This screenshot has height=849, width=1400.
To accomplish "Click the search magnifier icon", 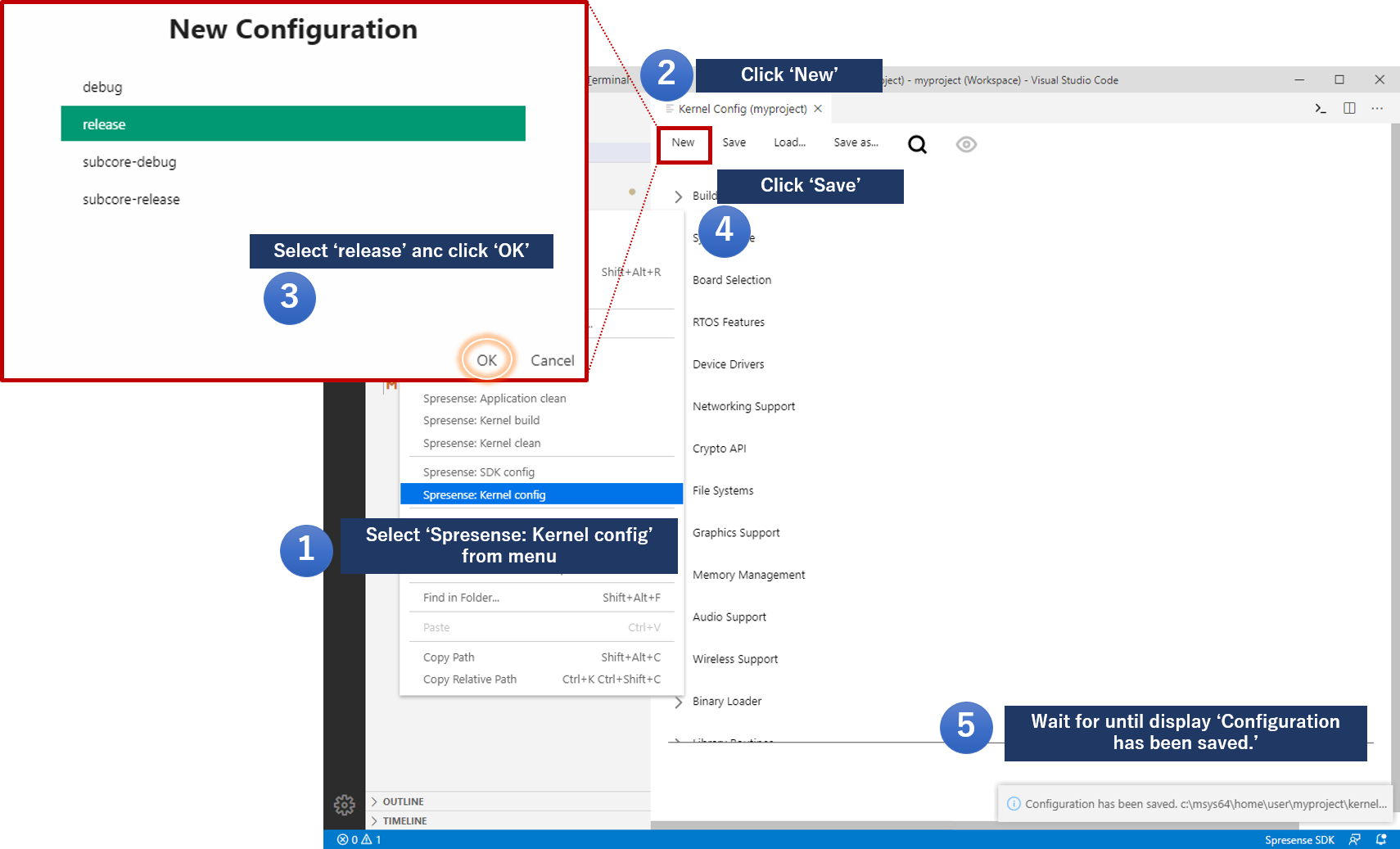I will tap(917, 145).
